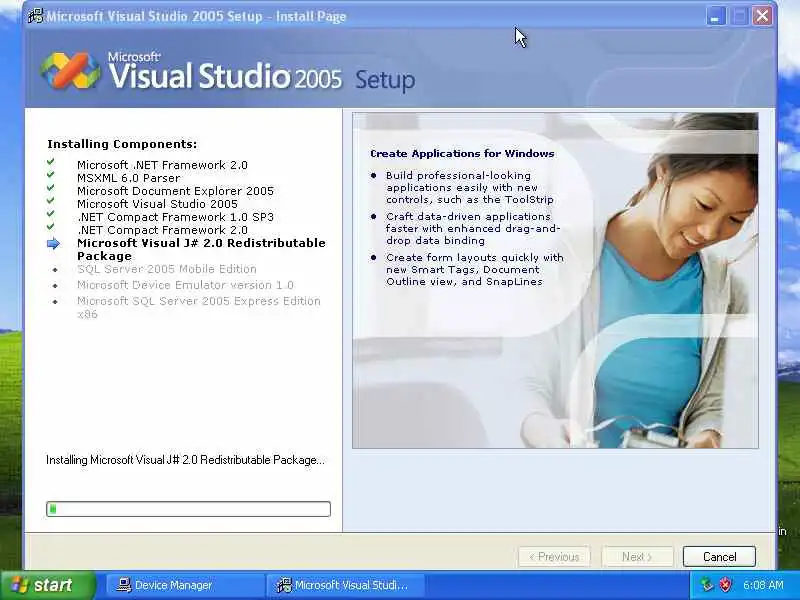Select .NET Compact Framework 1.0 SP3 entry
Viewport: 800px width, 600px height.
pyautogui.click(x=176, y=217)
